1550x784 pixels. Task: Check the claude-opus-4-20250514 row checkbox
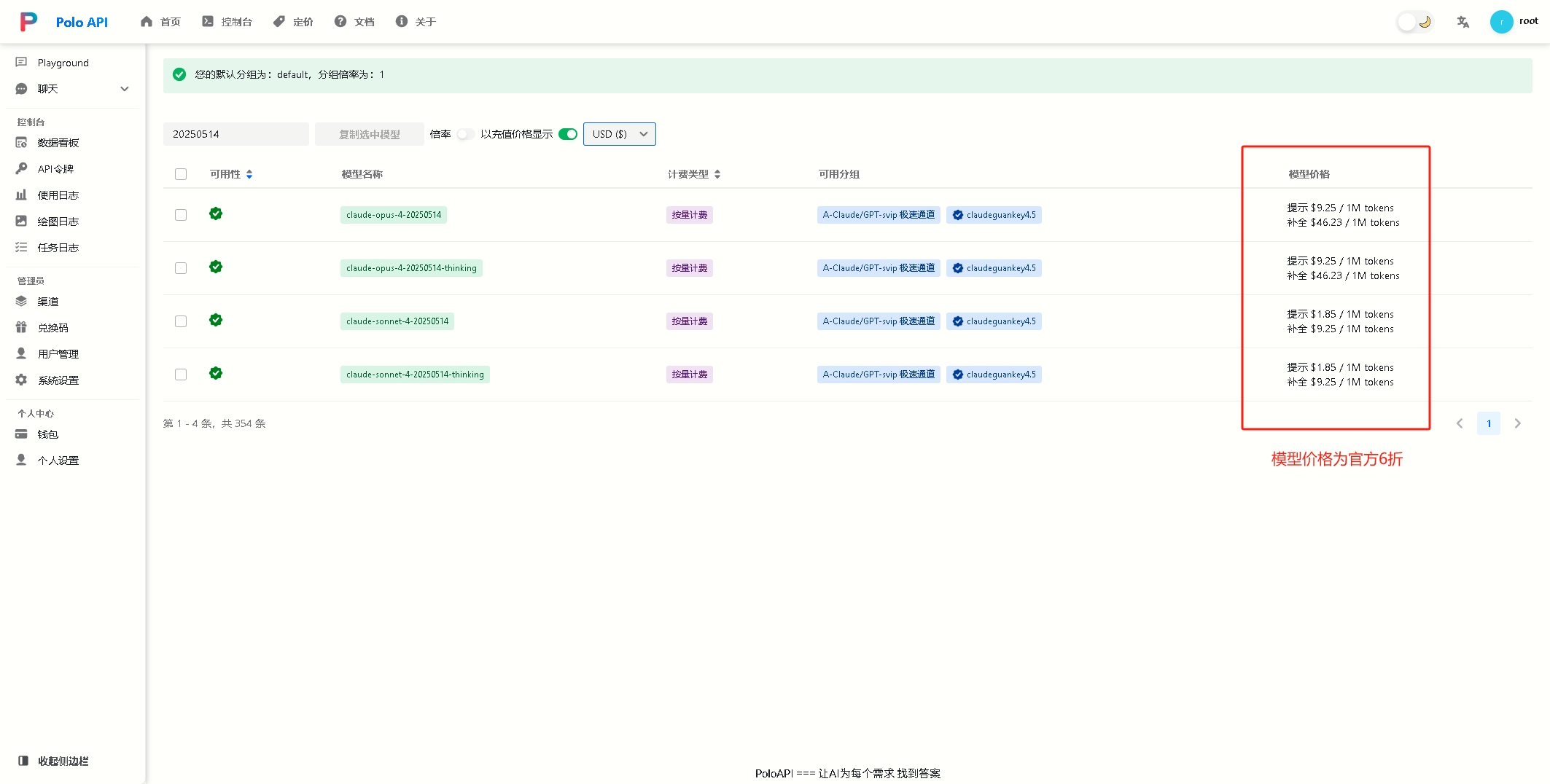click(x=181, y=215)
